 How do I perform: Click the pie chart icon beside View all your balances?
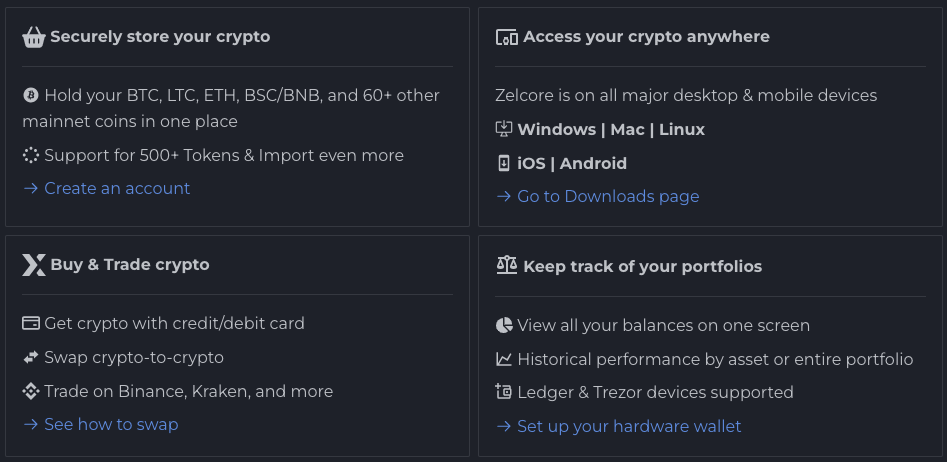click(504, 326)
